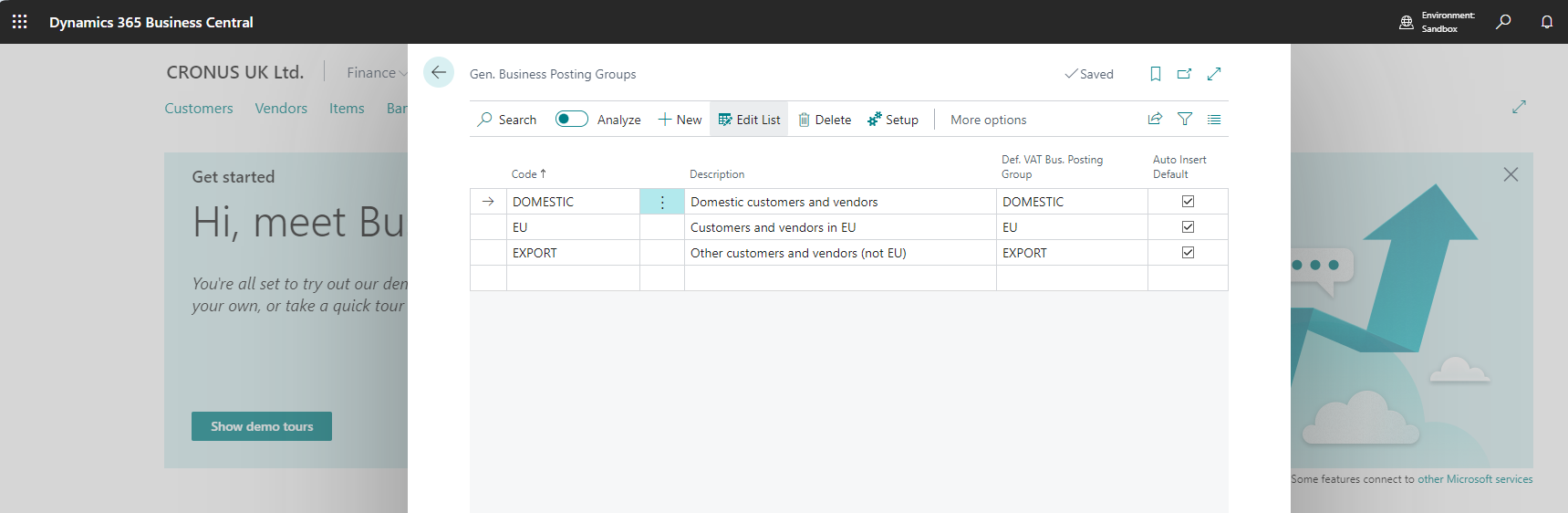This screenshot has height=513, width=1568.
Task: Search within the posting groups list
Action: pos(507,120)
